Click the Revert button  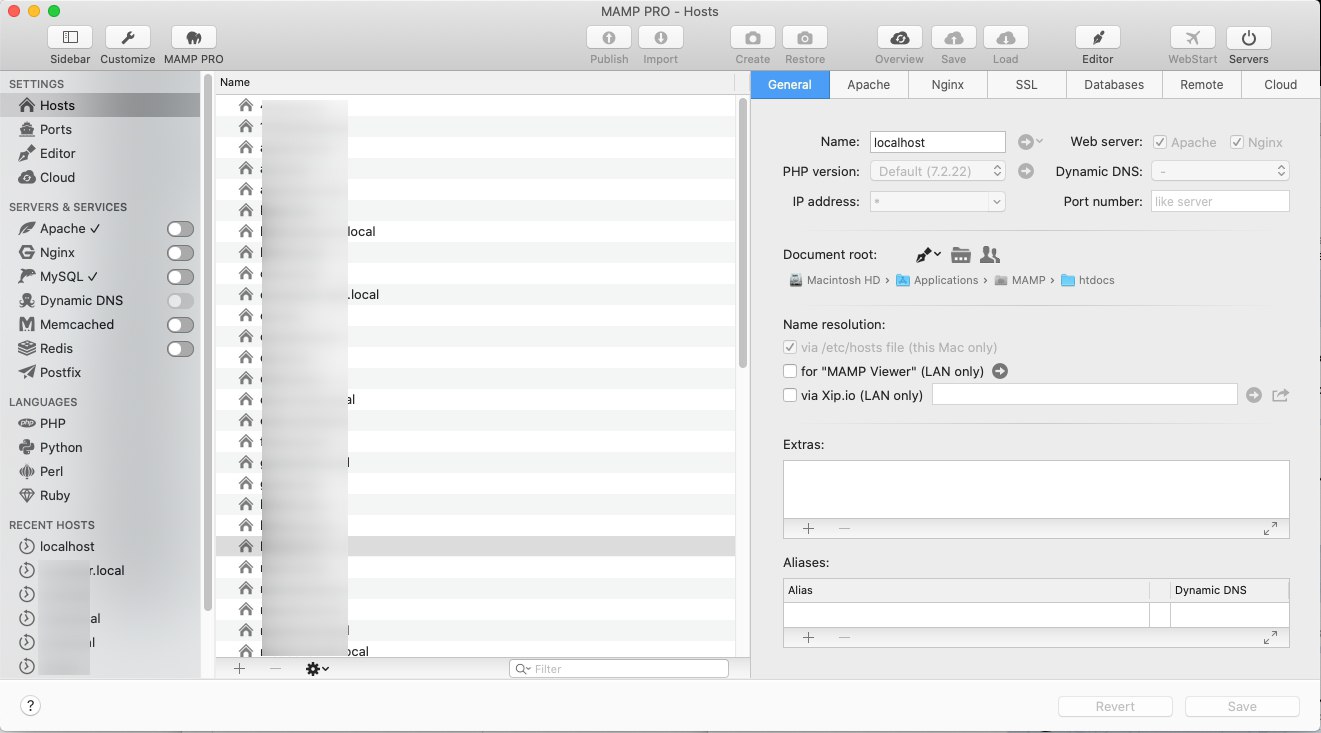click(x=1115, y=706)
